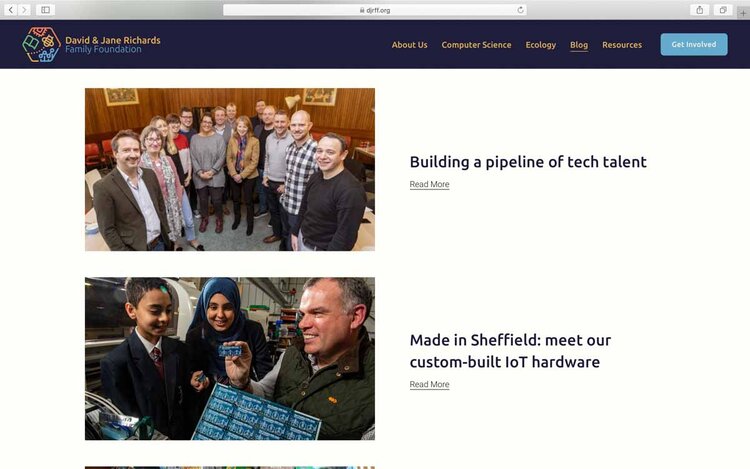This screenshot has height=469, width=750.
Task: Open the Ecology menu item
Action: coord(540,44)
